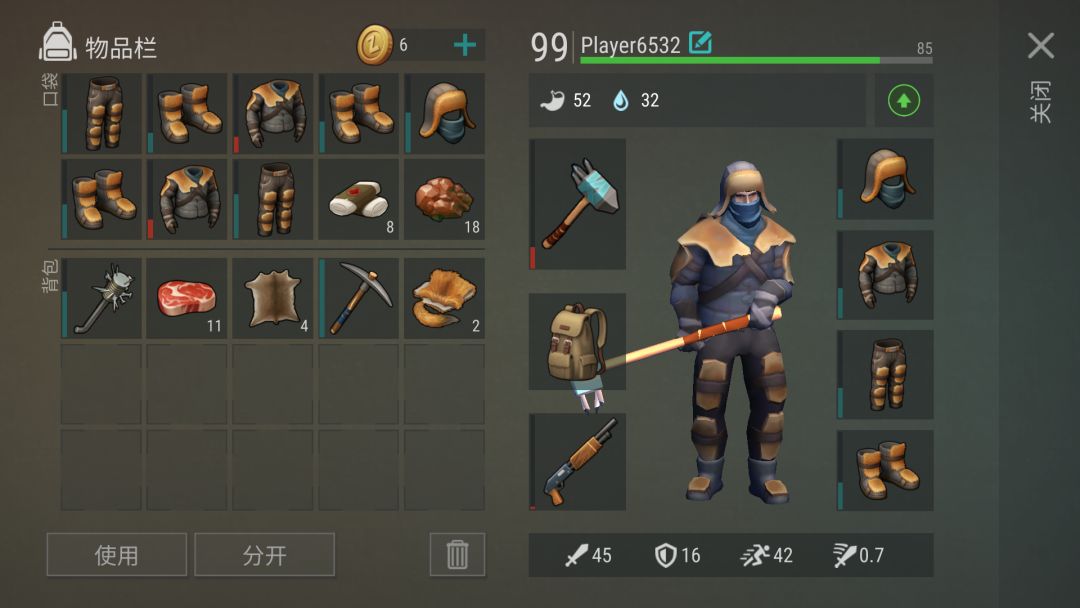Click the equipped hat armor slot
1080x608 pixels.
(x=885, y=179)
